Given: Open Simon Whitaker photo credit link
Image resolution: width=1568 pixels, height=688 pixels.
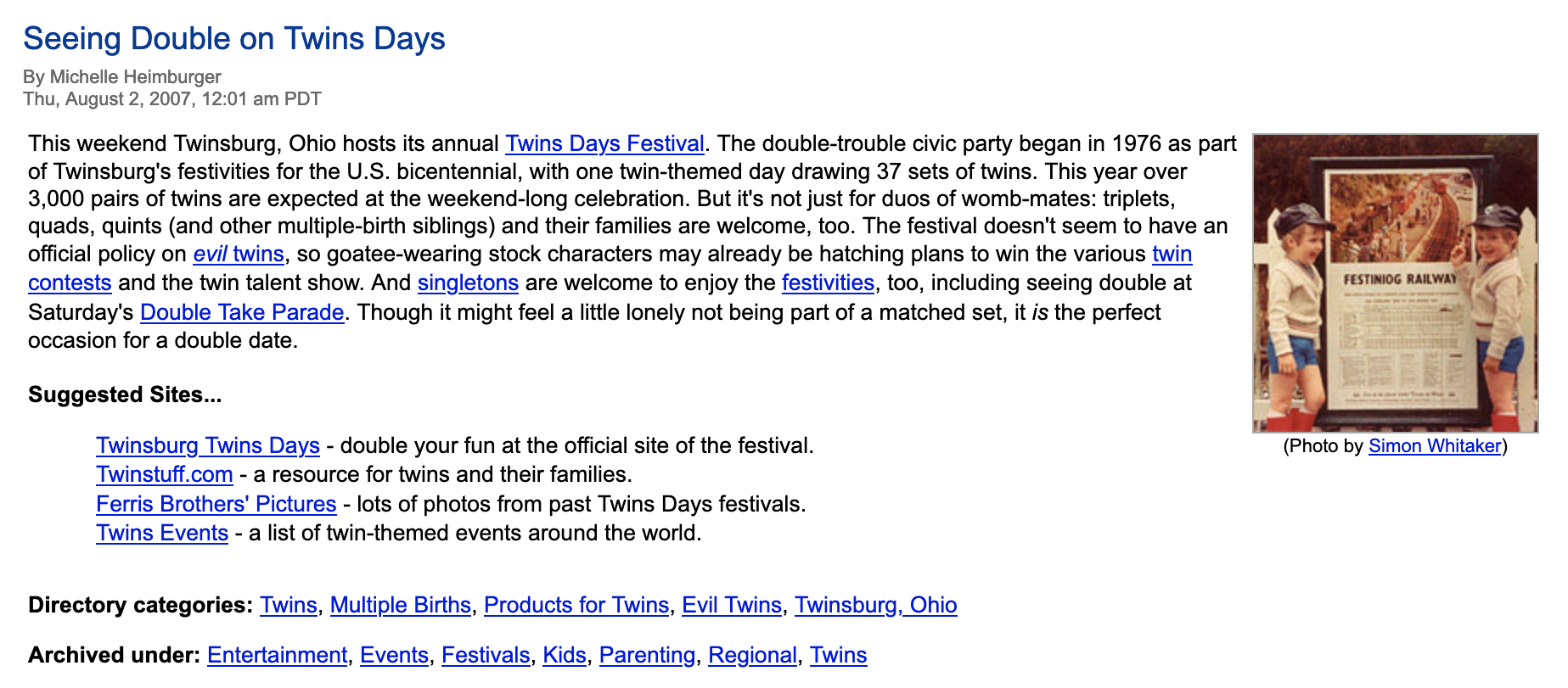Looking at the screenshot, I should (x=1434, y=446).
